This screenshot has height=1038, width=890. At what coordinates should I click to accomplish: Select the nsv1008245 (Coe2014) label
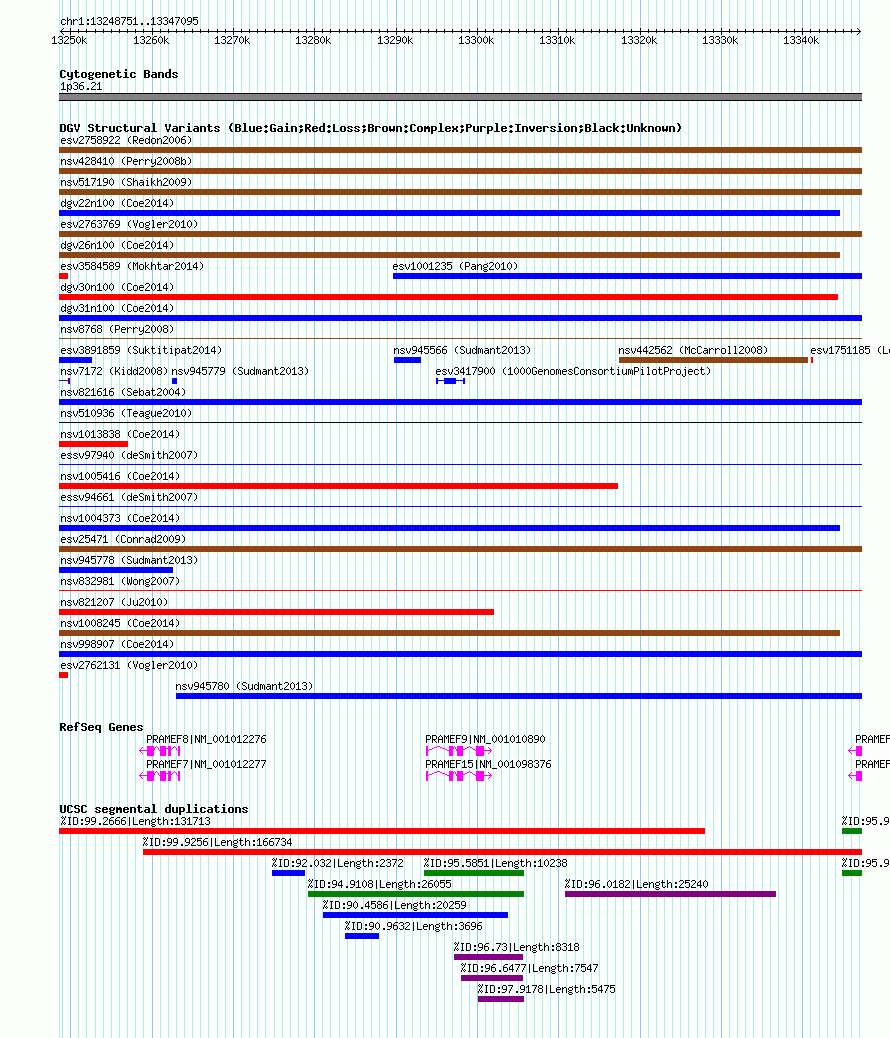pos(120,624)
